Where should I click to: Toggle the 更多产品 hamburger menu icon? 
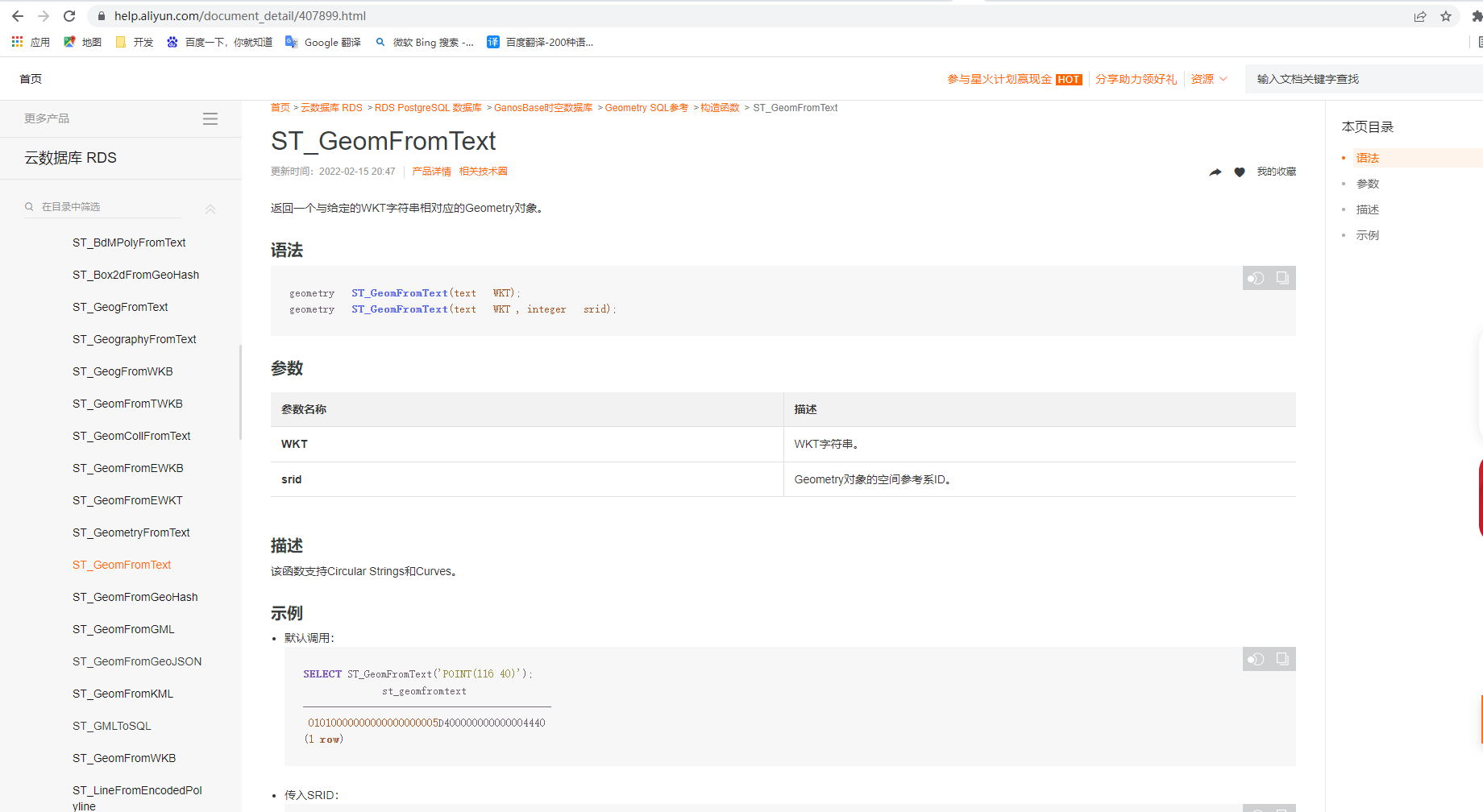click(x=210, y=119)
